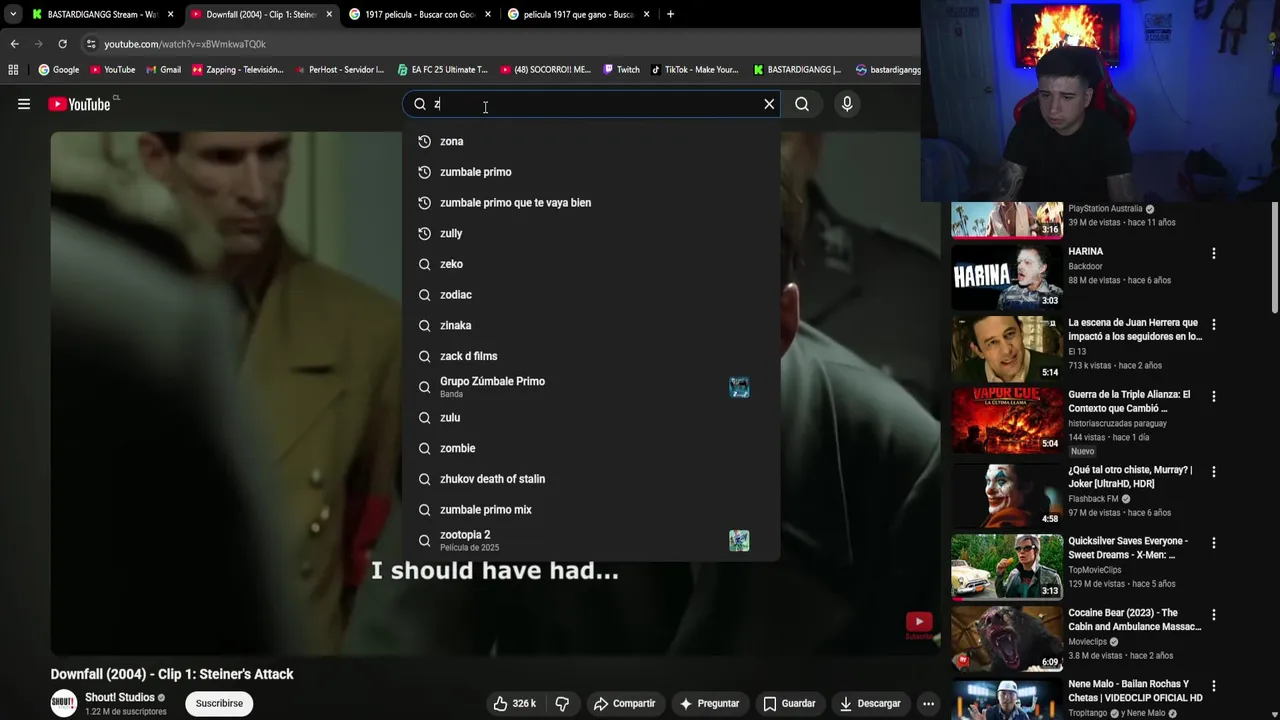Open the Preguntar AI button
This screenshot has width=1280, height=720.
[709, 703]
